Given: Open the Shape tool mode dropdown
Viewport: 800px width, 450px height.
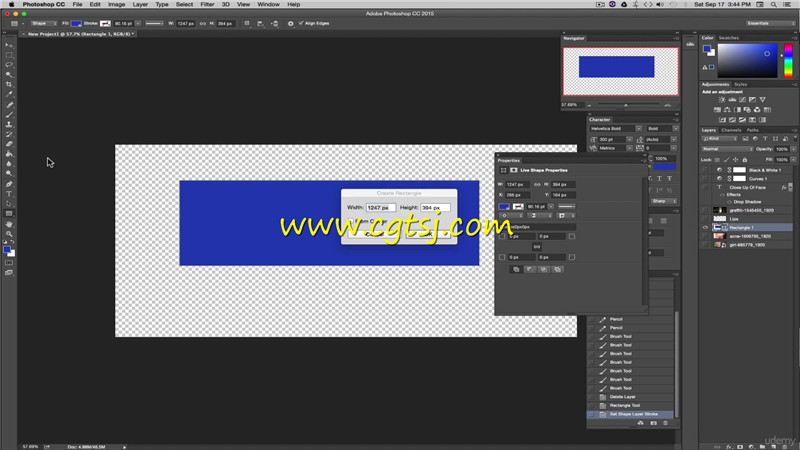Looking at the screenshot, I should (43, 23).
